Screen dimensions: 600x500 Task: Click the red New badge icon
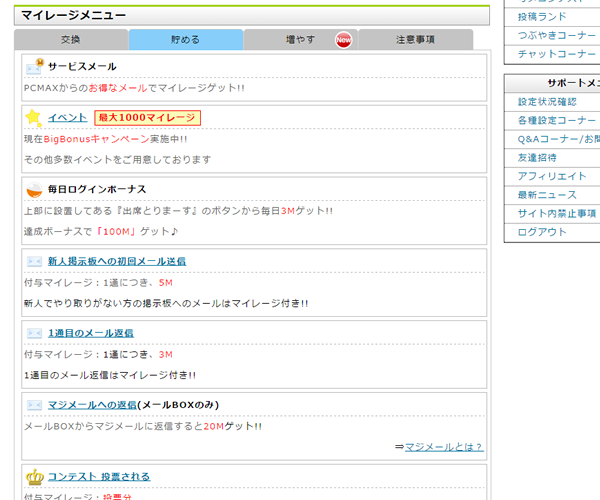[x=343, y=40]
